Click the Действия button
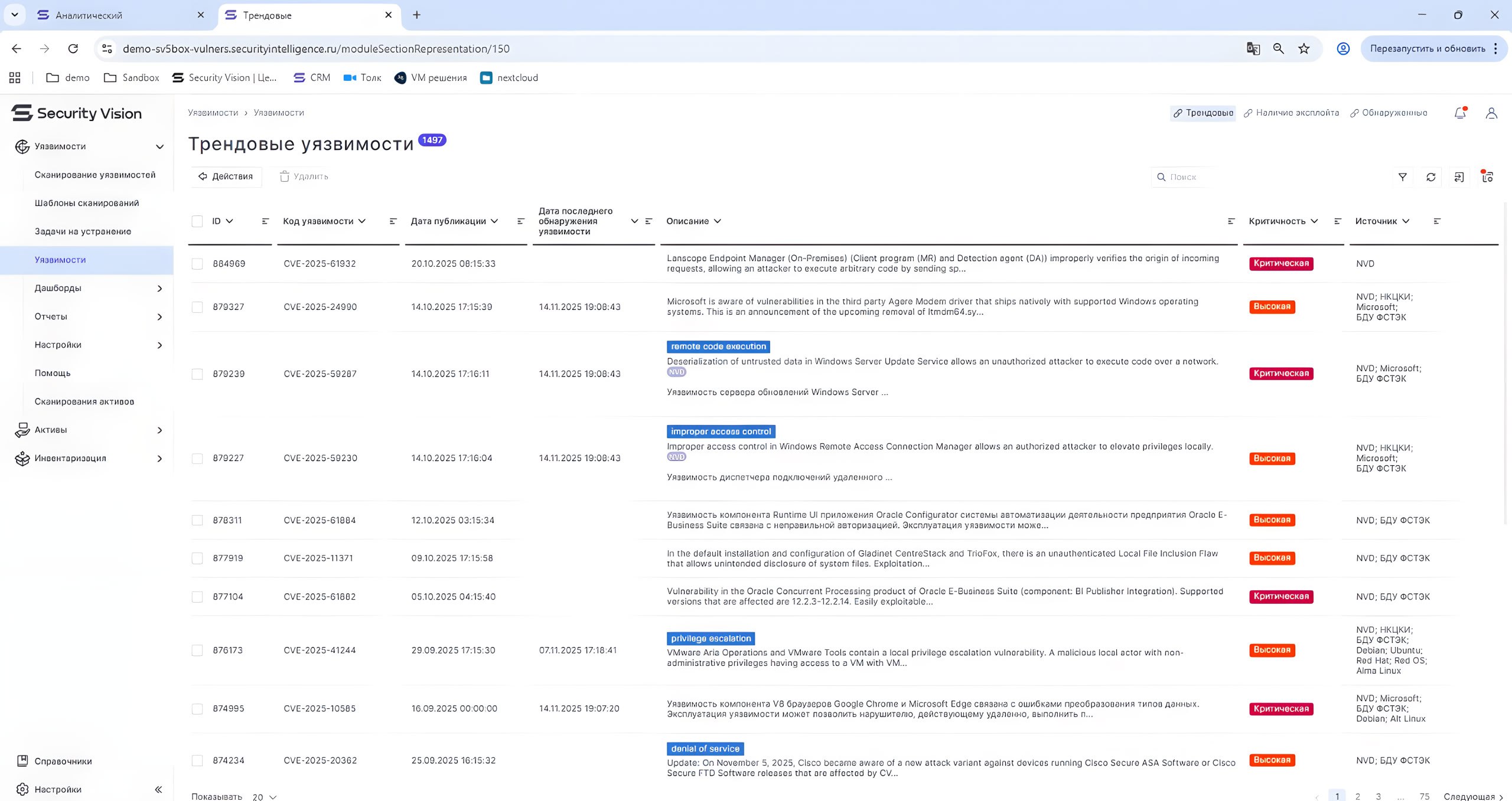1512x801 pixels. click(x=226, y=176)
